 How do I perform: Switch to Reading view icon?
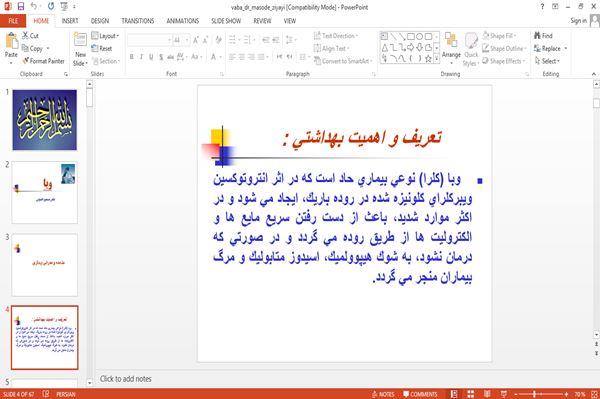click(487, 394)
